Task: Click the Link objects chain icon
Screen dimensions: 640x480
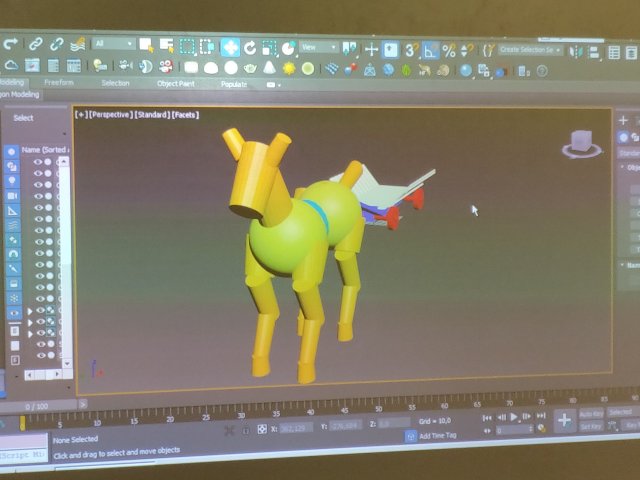Action: click(35, 44)
